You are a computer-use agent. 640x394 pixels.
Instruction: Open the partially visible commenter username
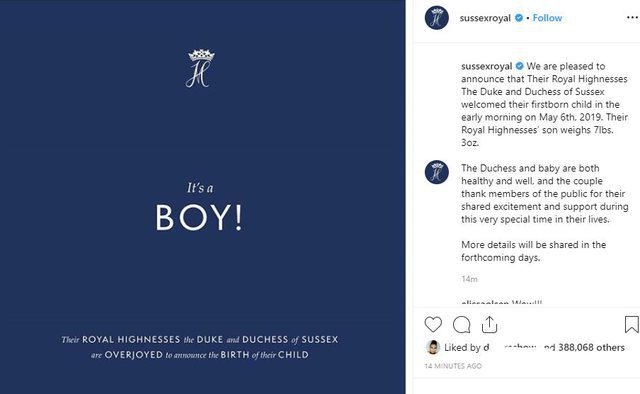coord(485,303)
